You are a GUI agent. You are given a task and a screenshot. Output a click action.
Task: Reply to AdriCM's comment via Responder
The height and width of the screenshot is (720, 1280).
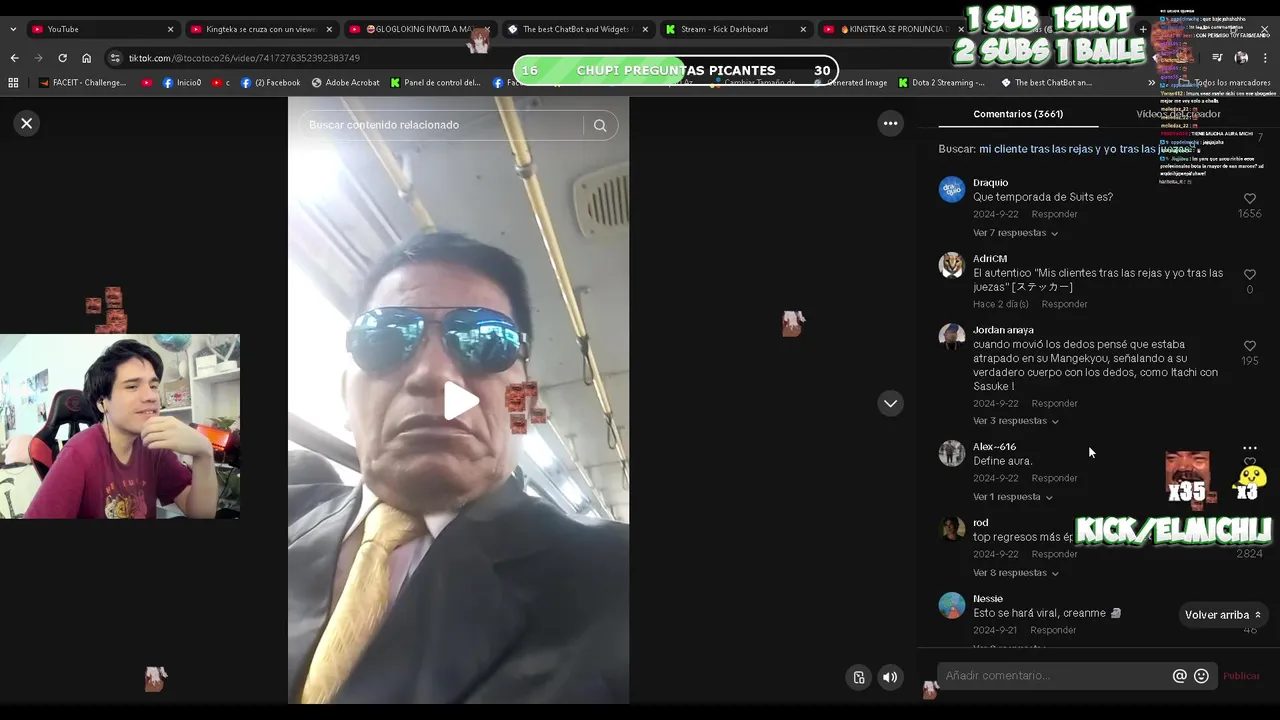[1064, 304]
